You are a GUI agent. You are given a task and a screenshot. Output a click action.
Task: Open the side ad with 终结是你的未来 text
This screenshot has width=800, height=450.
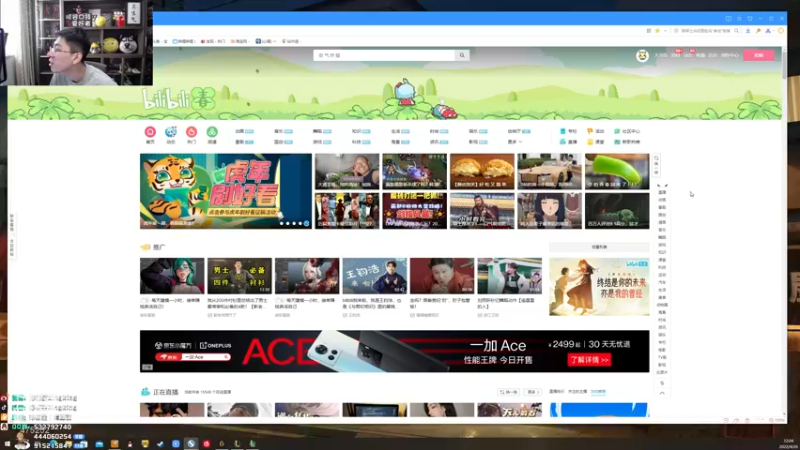point(599,287)
